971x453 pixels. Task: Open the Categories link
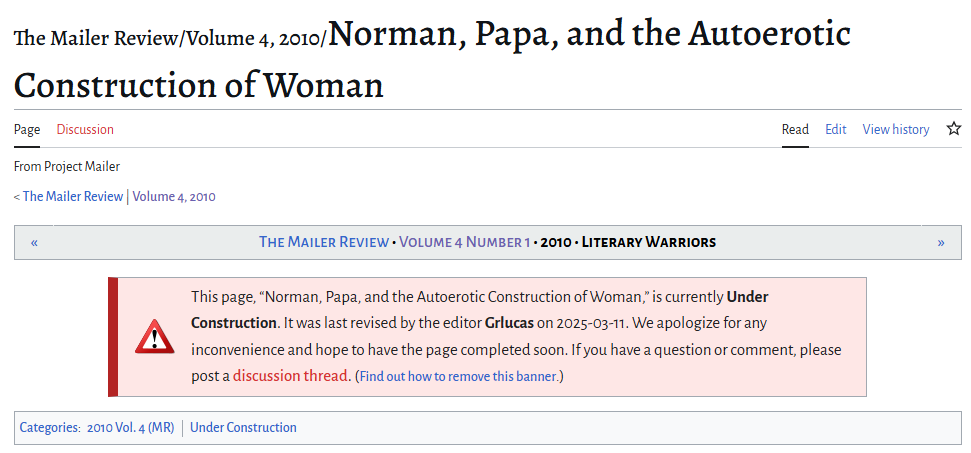pos(50,428)
